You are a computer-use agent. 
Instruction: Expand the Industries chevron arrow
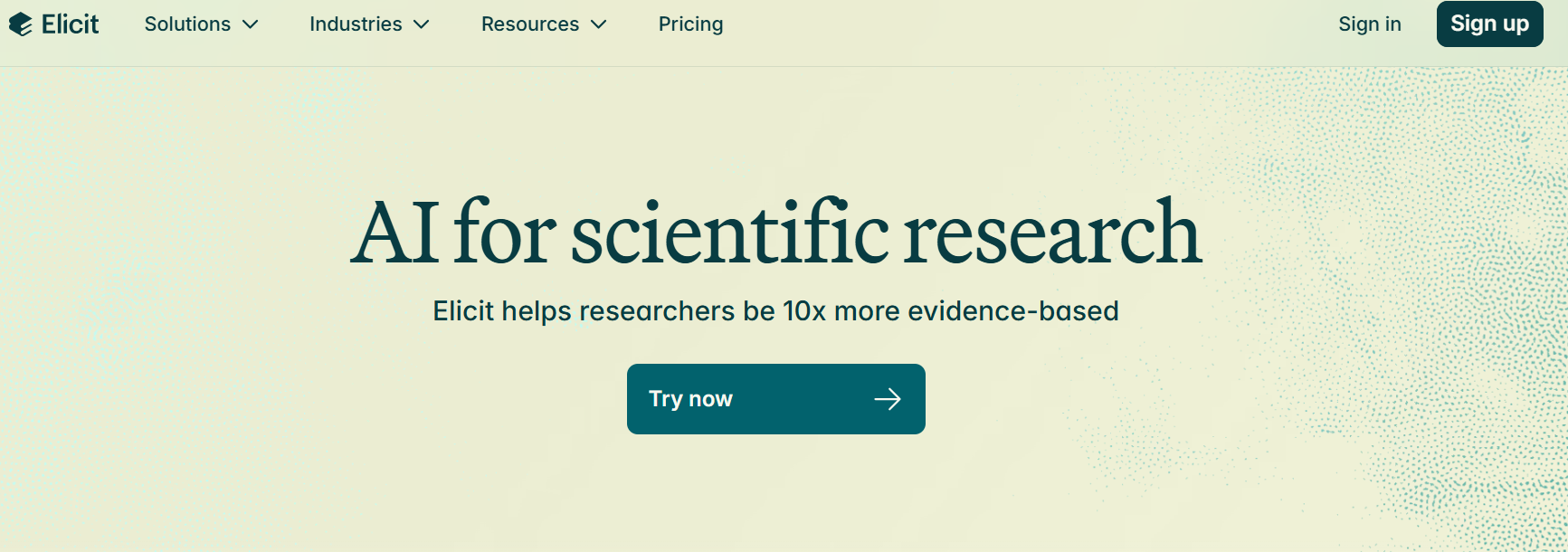point(422,24)
